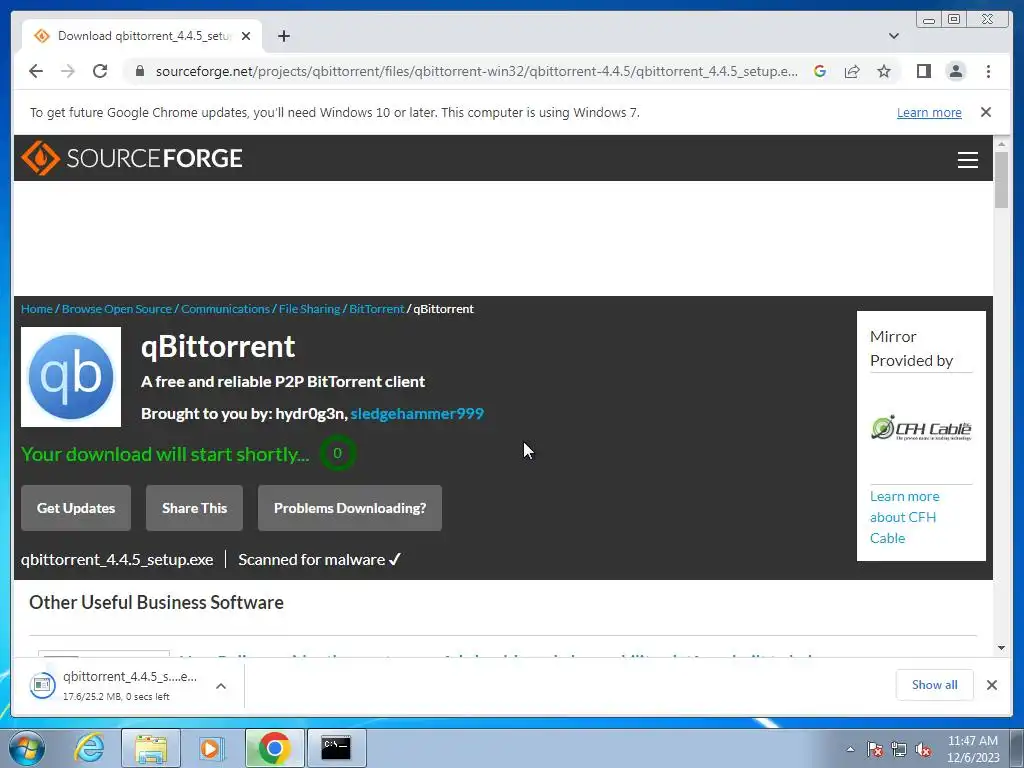Click the address bar URL field

coord(476,71)
